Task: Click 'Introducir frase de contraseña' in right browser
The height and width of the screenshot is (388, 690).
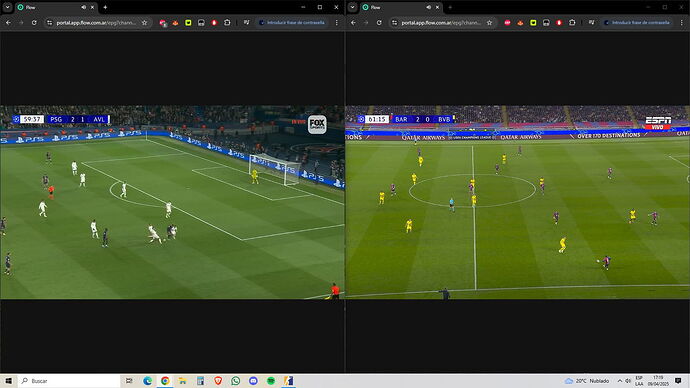Action: pos(640,22)
